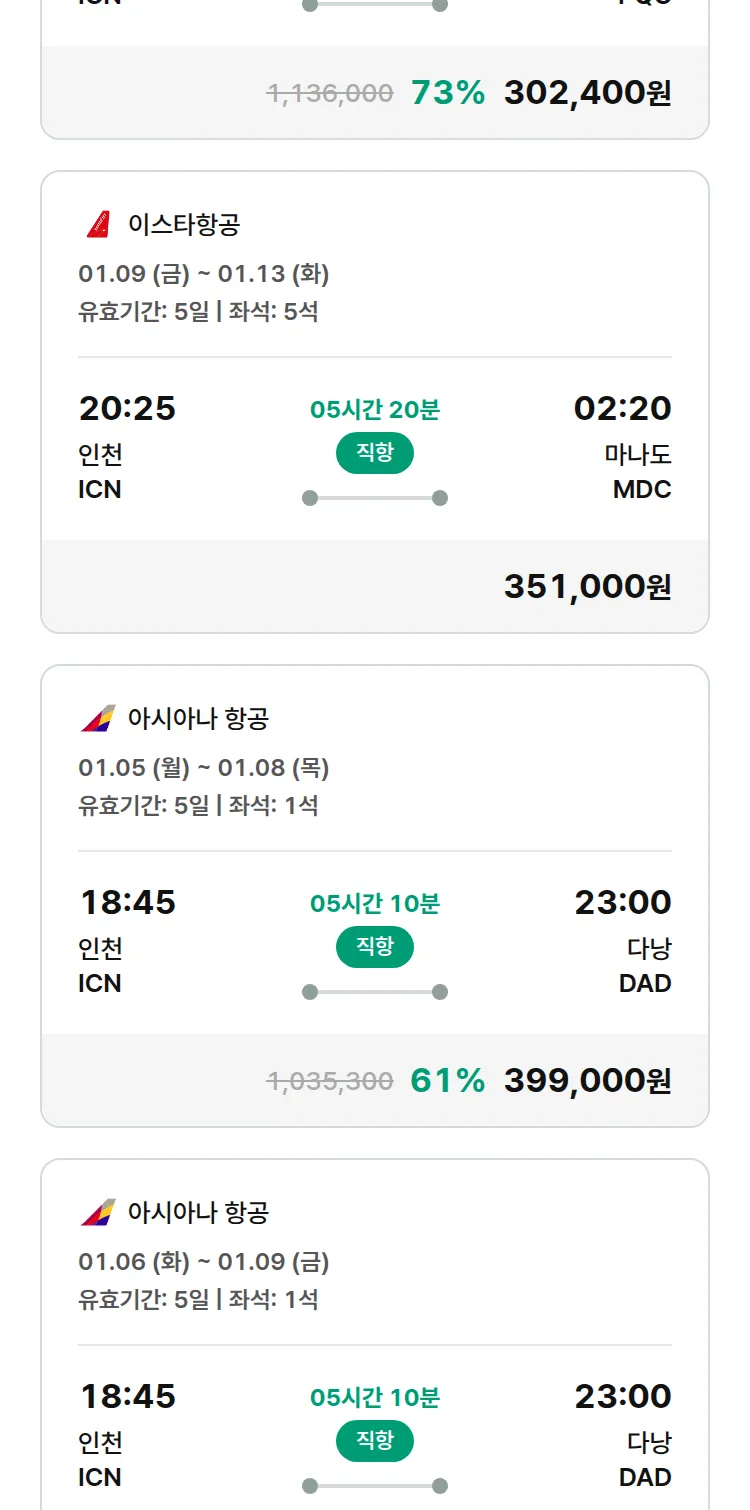Image resolution: width=750 pixels, height=1510 pixels.
Task: Click the 01.06 (화) ~ 01.09 (금) date range
Action: [x=204, y=1262]
